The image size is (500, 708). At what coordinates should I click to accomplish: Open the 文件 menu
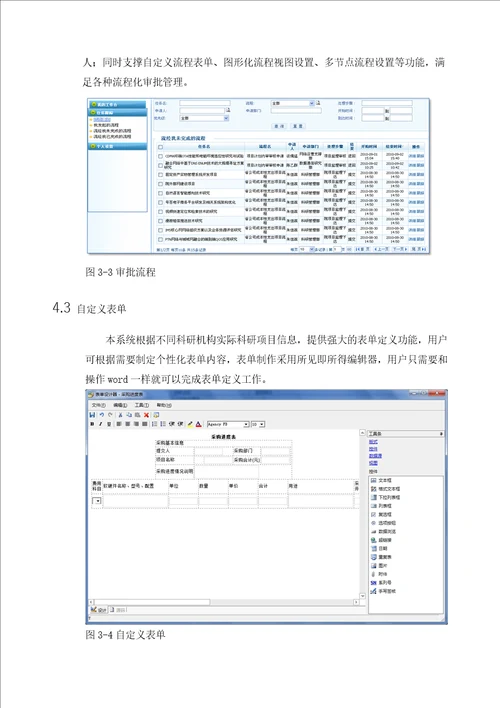click(x=98, y=405)
